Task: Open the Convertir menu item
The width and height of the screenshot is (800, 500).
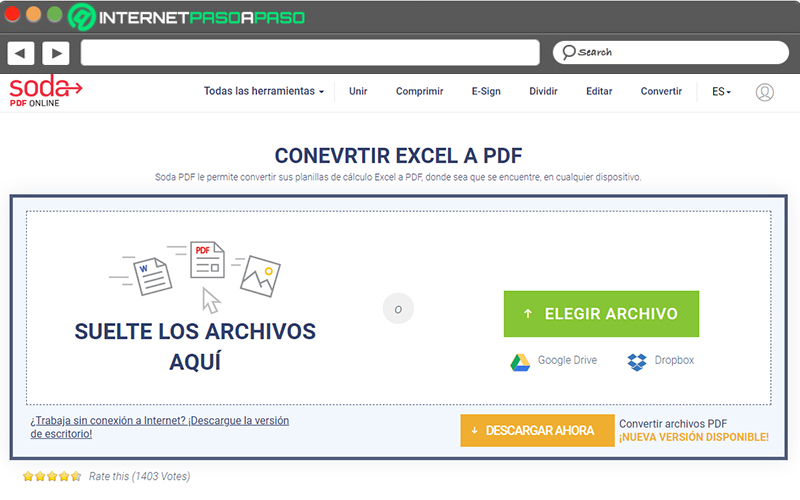Action: point(661,91)
